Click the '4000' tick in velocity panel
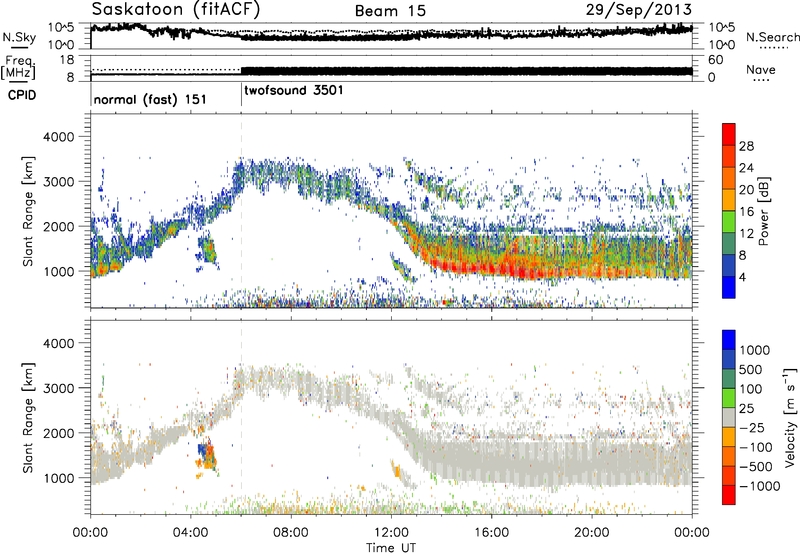This screenshot has height=554, width=800. (58, 343)
